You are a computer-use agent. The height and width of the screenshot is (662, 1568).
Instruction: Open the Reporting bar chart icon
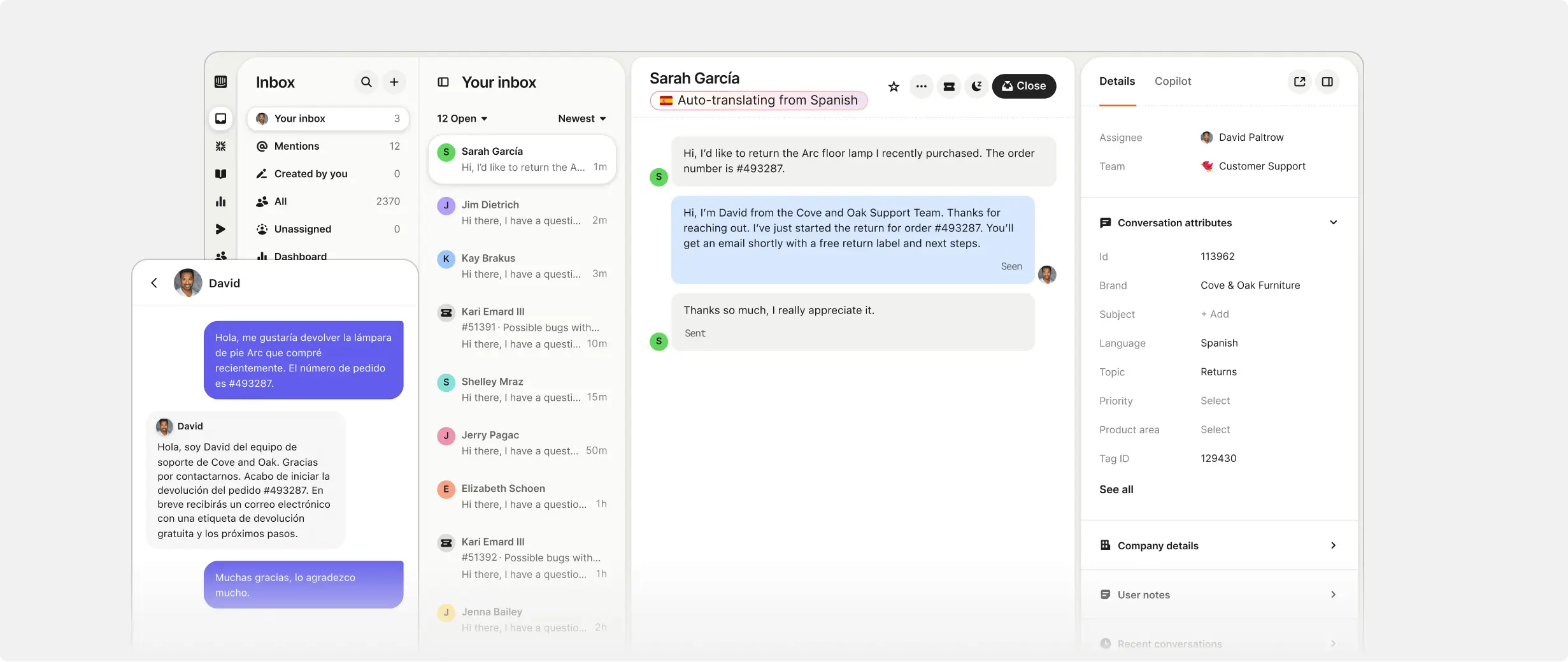[221, 201]
